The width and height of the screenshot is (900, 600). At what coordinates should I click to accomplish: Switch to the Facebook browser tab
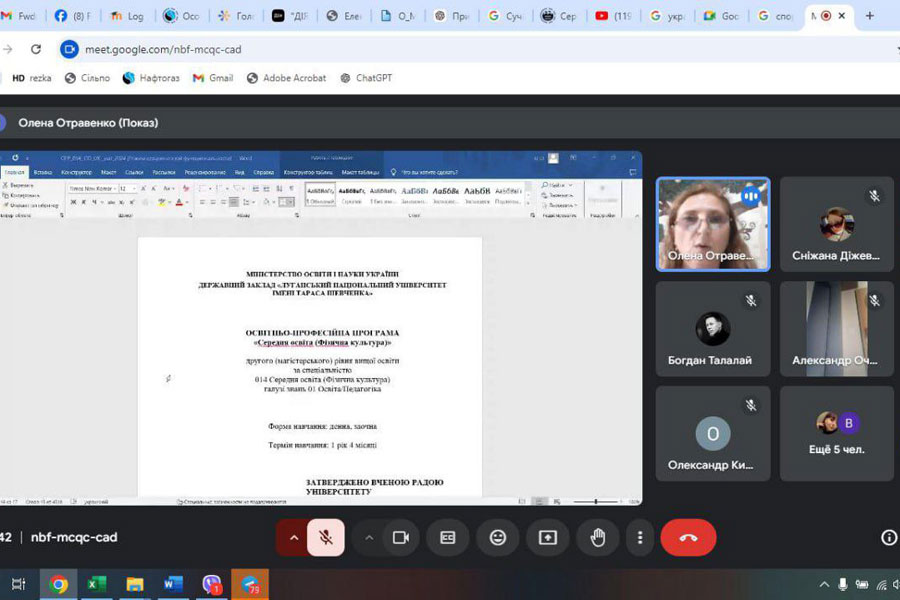(73, 16)
